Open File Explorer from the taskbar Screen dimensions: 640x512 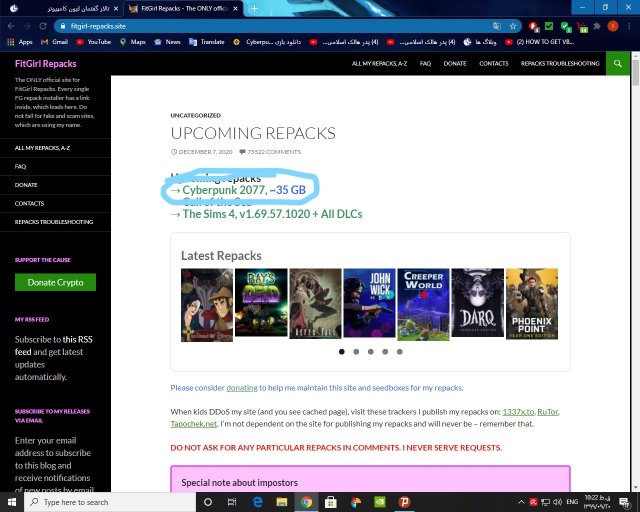(282, 502)
